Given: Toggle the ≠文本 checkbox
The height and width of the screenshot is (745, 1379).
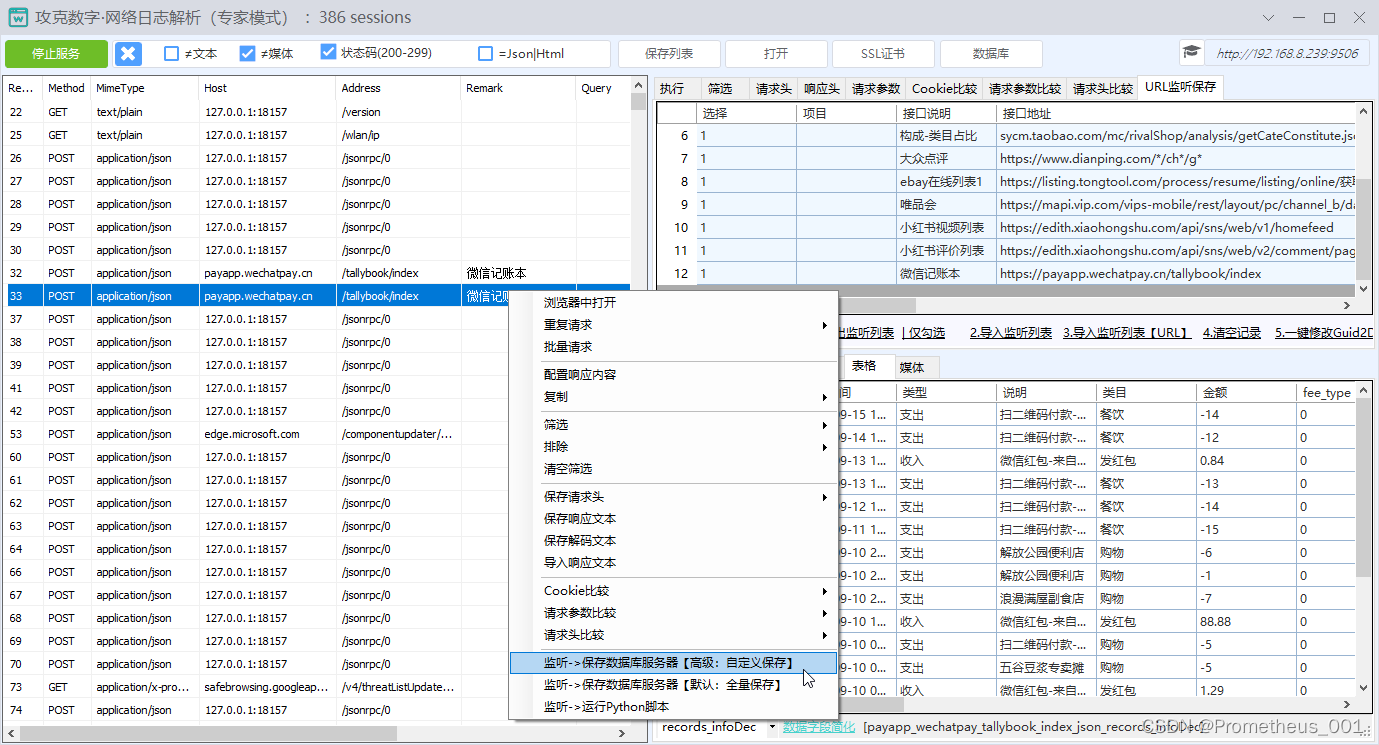Looking at the screenshot, I should coord(172,54).
